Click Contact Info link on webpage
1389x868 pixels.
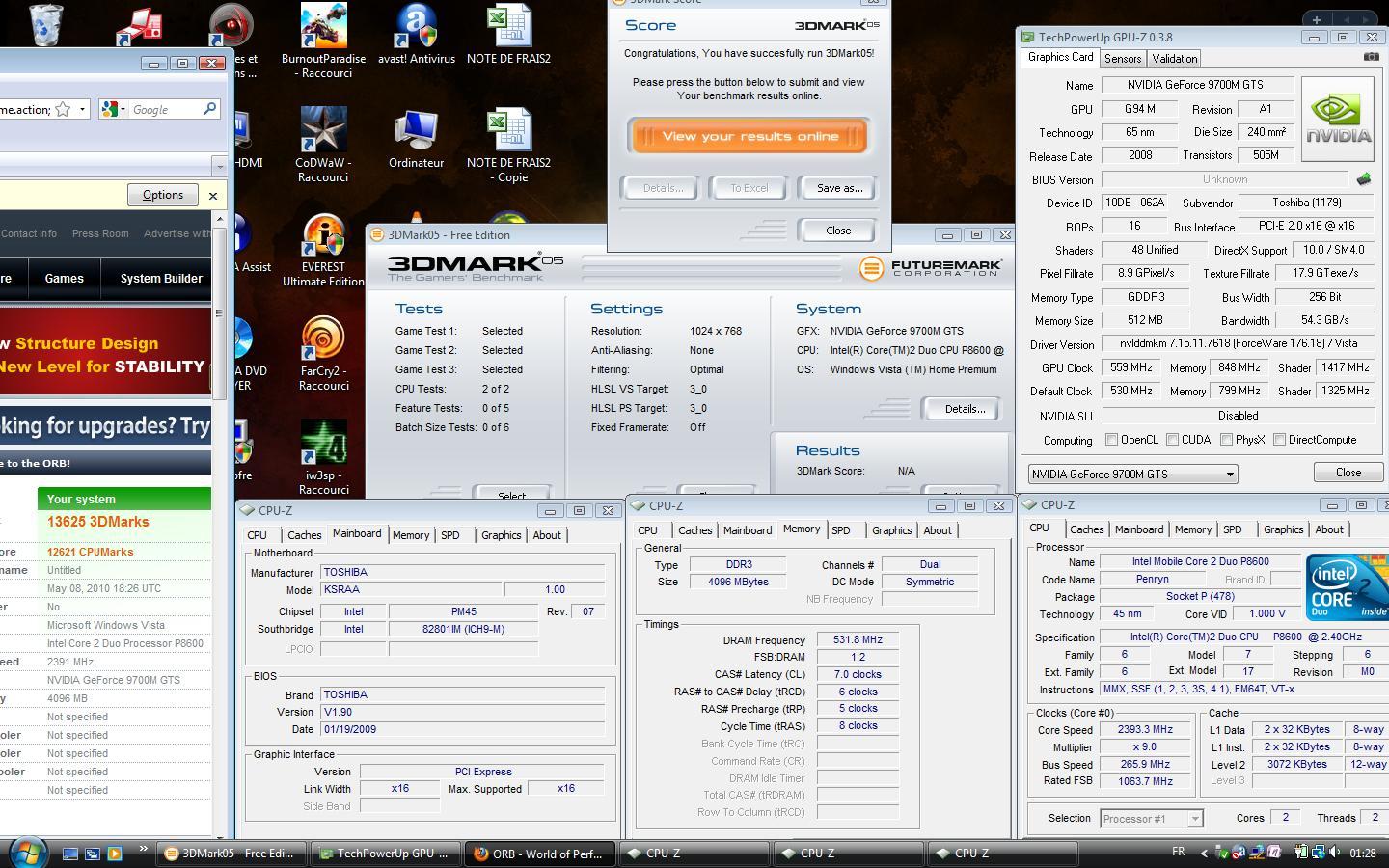coord(29,233)
